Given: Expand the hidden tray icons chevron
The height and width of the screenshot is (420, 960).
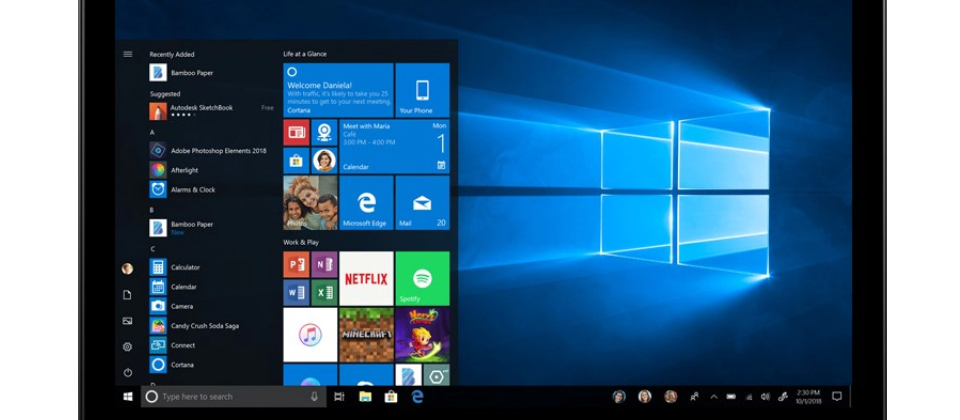Looking at the screenshot, I should click(714, 397).
